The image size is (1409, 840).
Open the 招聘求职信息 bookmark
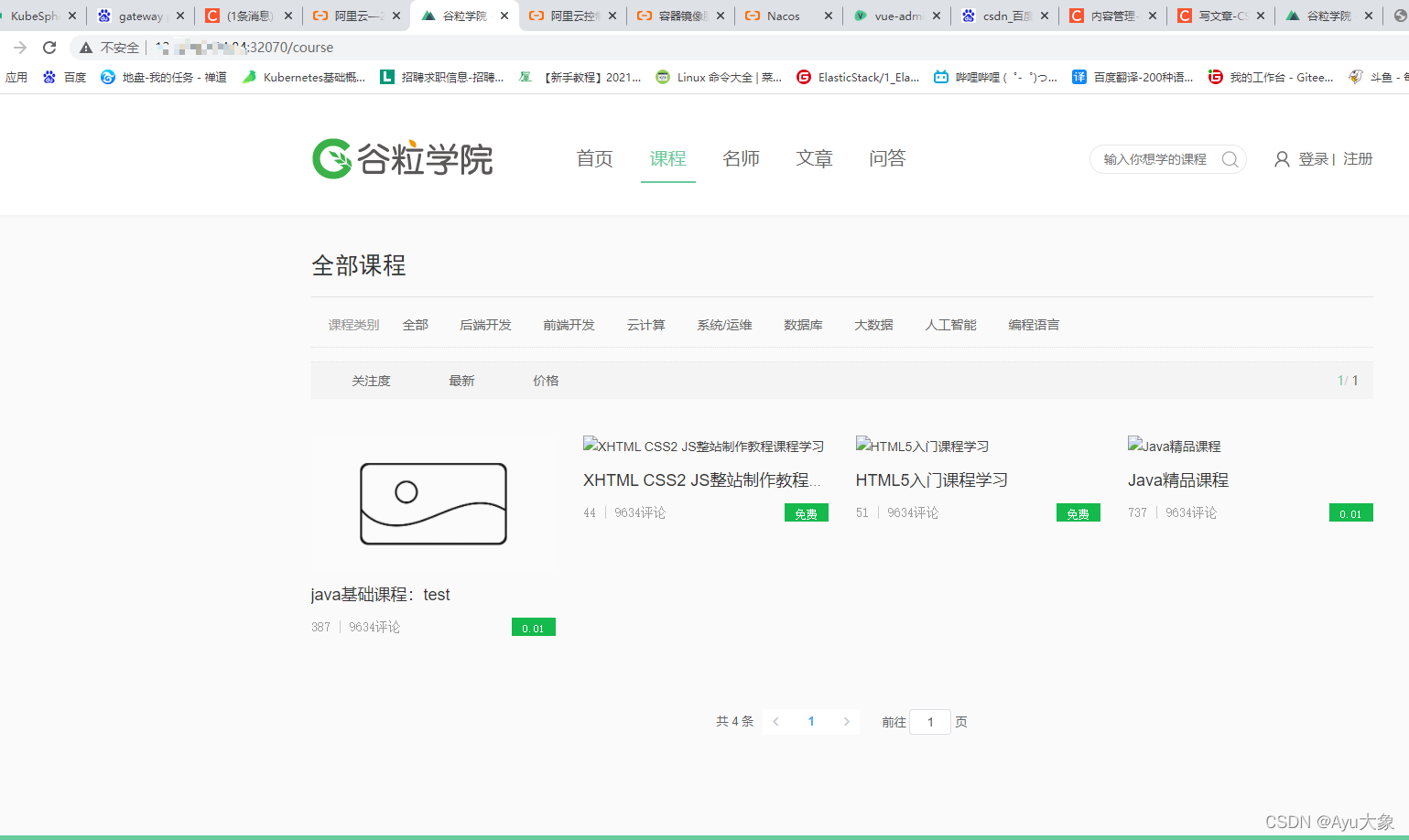point(442,78)
